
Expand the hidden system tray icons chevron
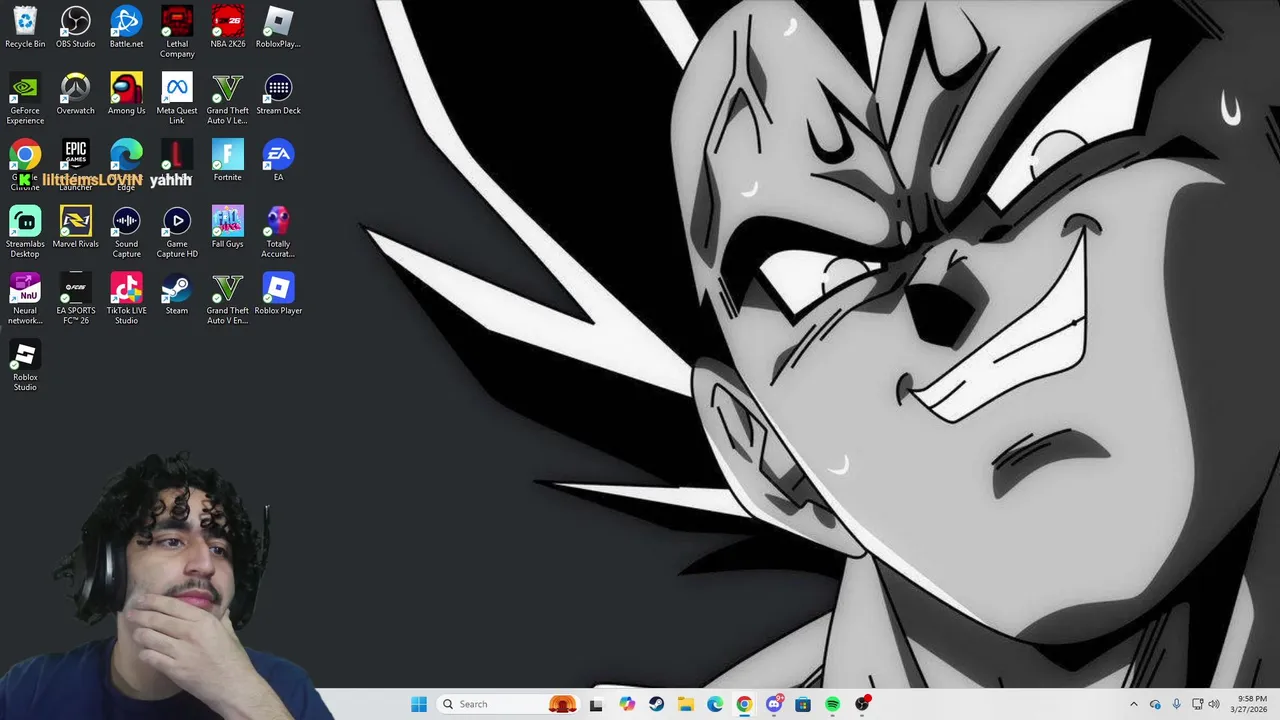point(1133,704)
